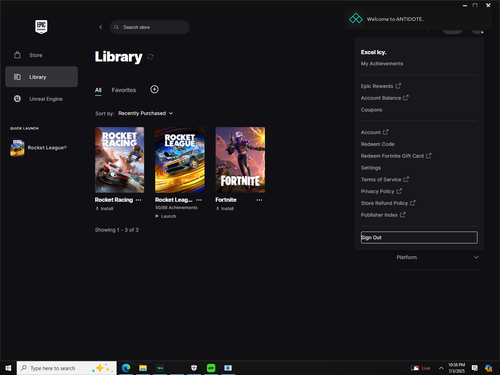This screenshot has height=375, width=500.
Task: Click the Showing 1 - 3 of 3 text
Action: coord(117,230)
